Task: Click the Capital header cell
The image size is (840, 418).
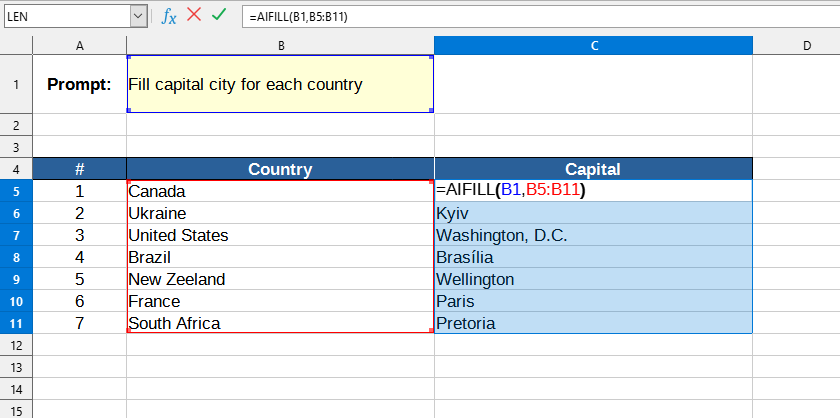Action: point(593,169)
